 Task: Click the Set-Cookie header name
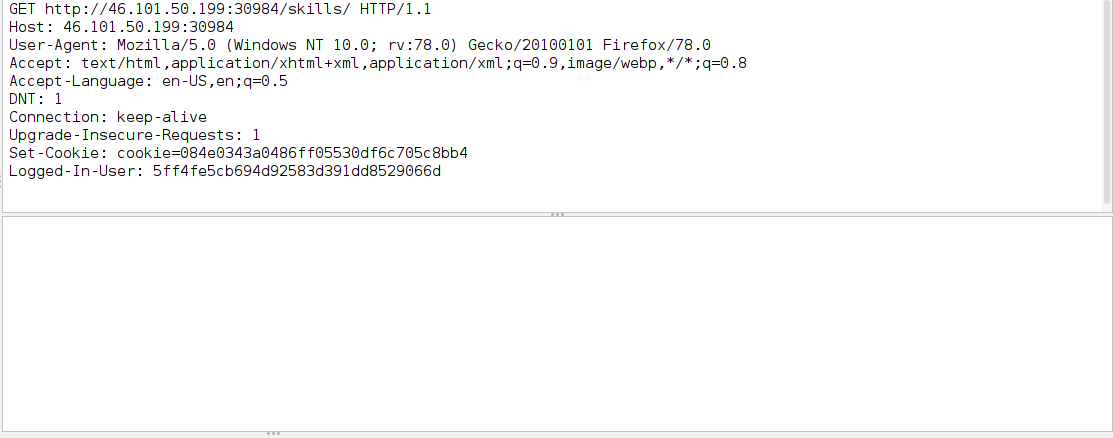click(58, 153)
